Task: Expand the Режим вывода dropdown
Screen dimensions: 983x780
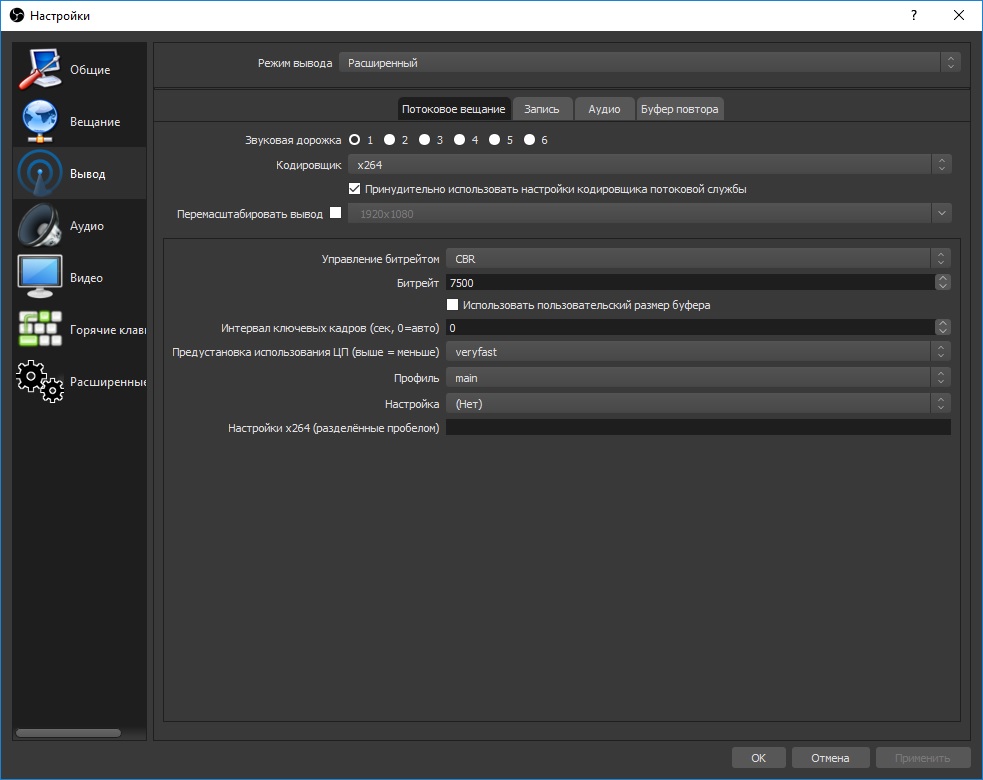Action: [649, 63]
